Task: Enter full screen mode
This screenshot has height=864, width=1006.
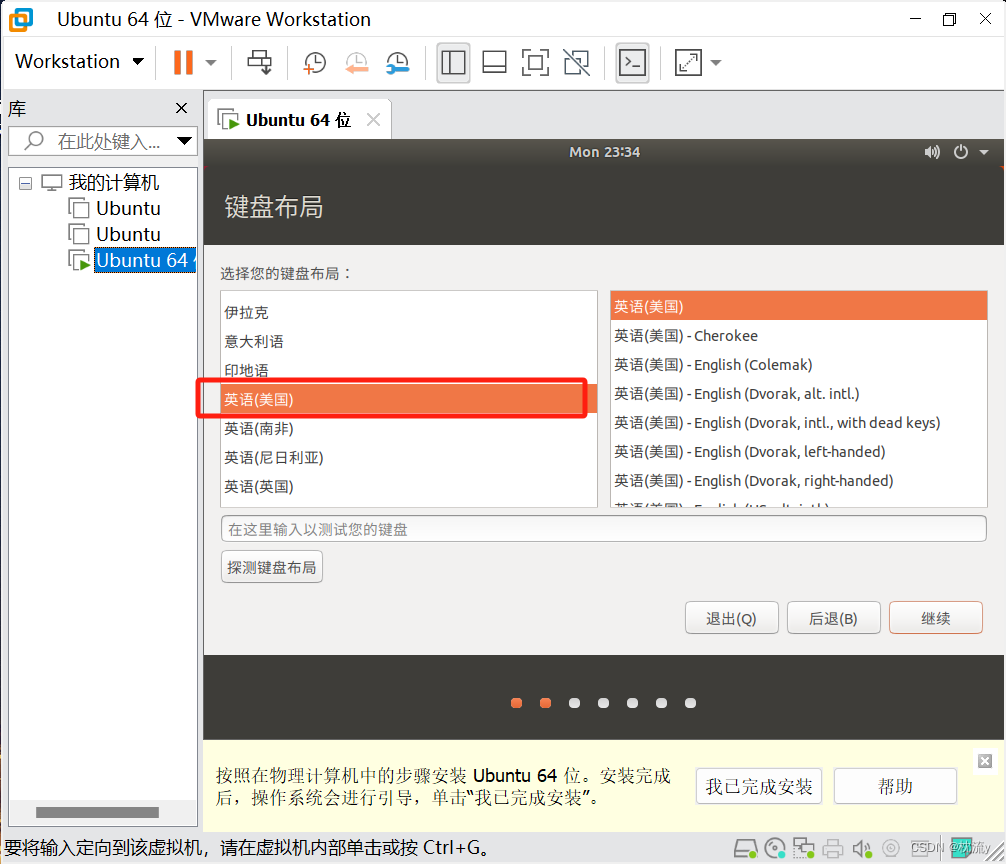Action: coord(535,62)
